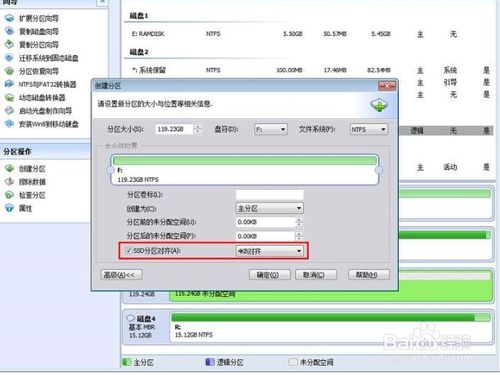Image resolution: width=500 pixels, height=375 pixels.
Task: Click the NTFS与FAT32转换器 icon
Action: pos(9,84)
